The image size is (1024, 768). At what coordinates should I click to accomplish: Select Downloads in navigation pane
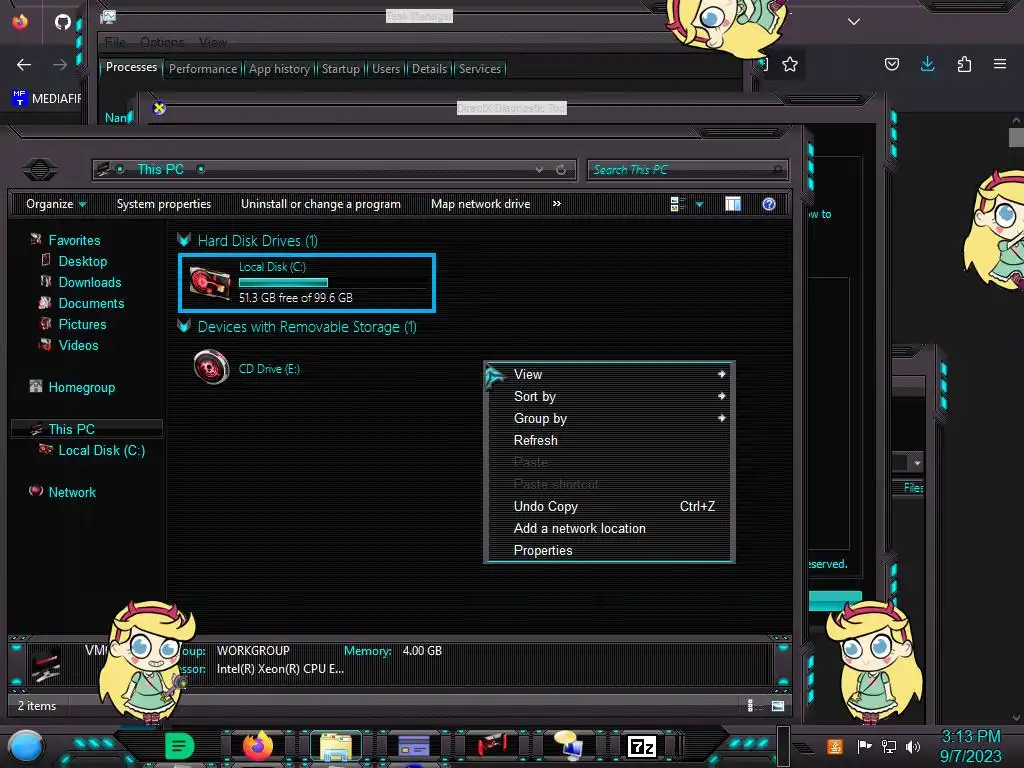click(x=89, y=282)
